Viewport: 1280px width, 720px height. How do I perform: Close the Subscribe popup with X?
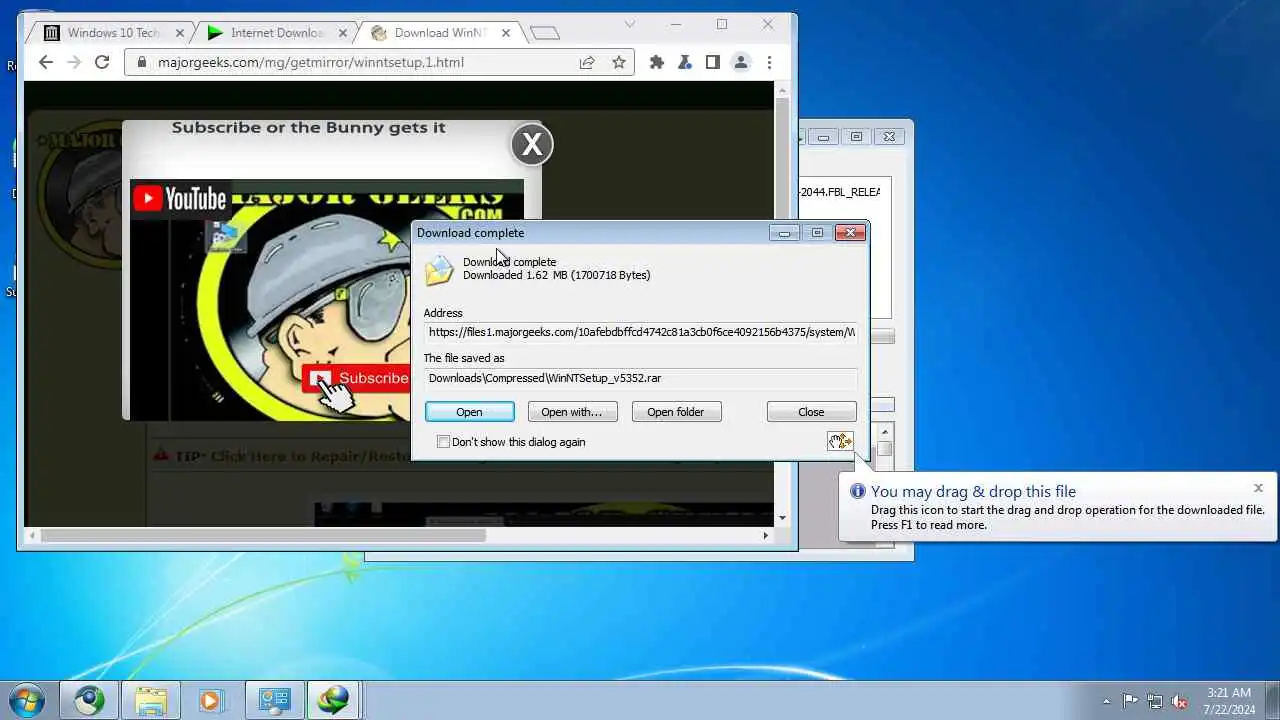[x=532, y=145]
